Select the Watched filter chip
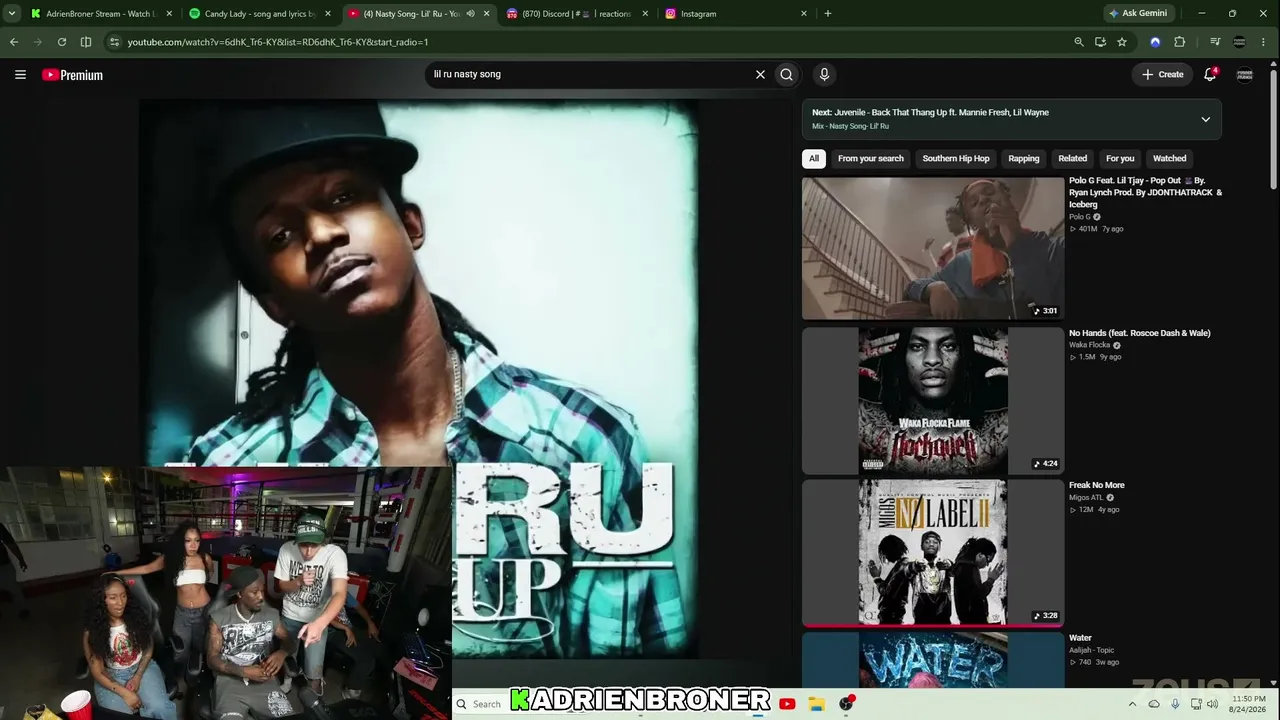This screenshot has height=720, width=1280. click(x=1170, y=158)
